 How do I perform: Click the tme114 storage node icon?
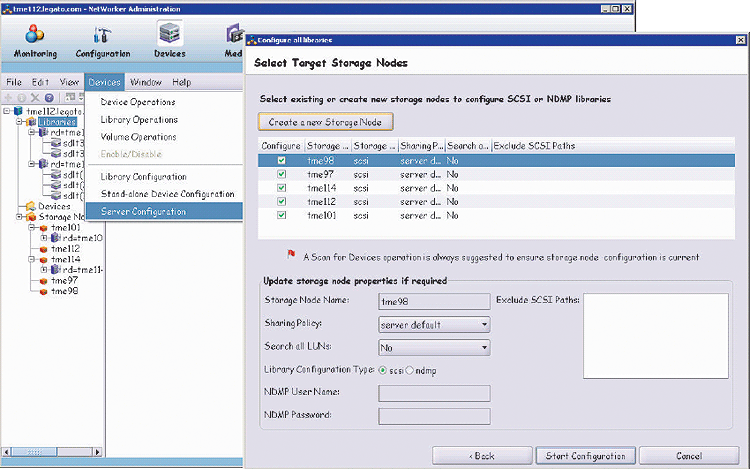(x=44, y=260)
